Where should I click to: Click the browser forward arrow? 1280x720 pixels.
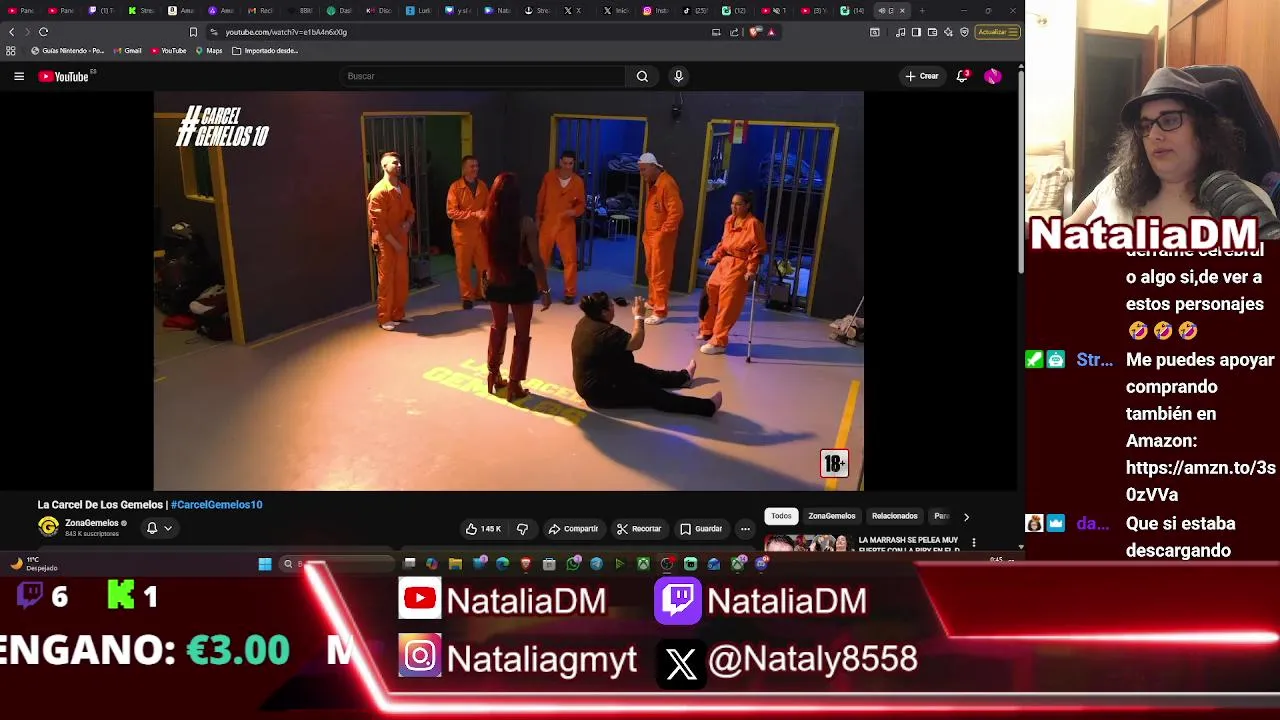27,32
